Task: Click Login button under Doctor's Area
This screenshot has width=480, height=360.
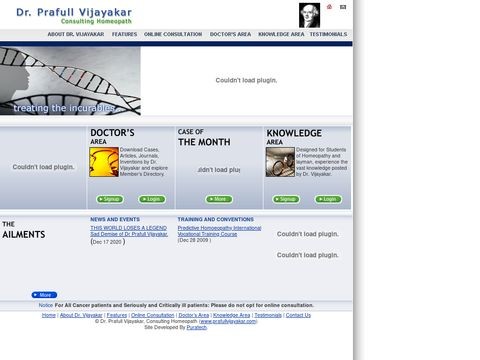Action: [x=152, y=199]
